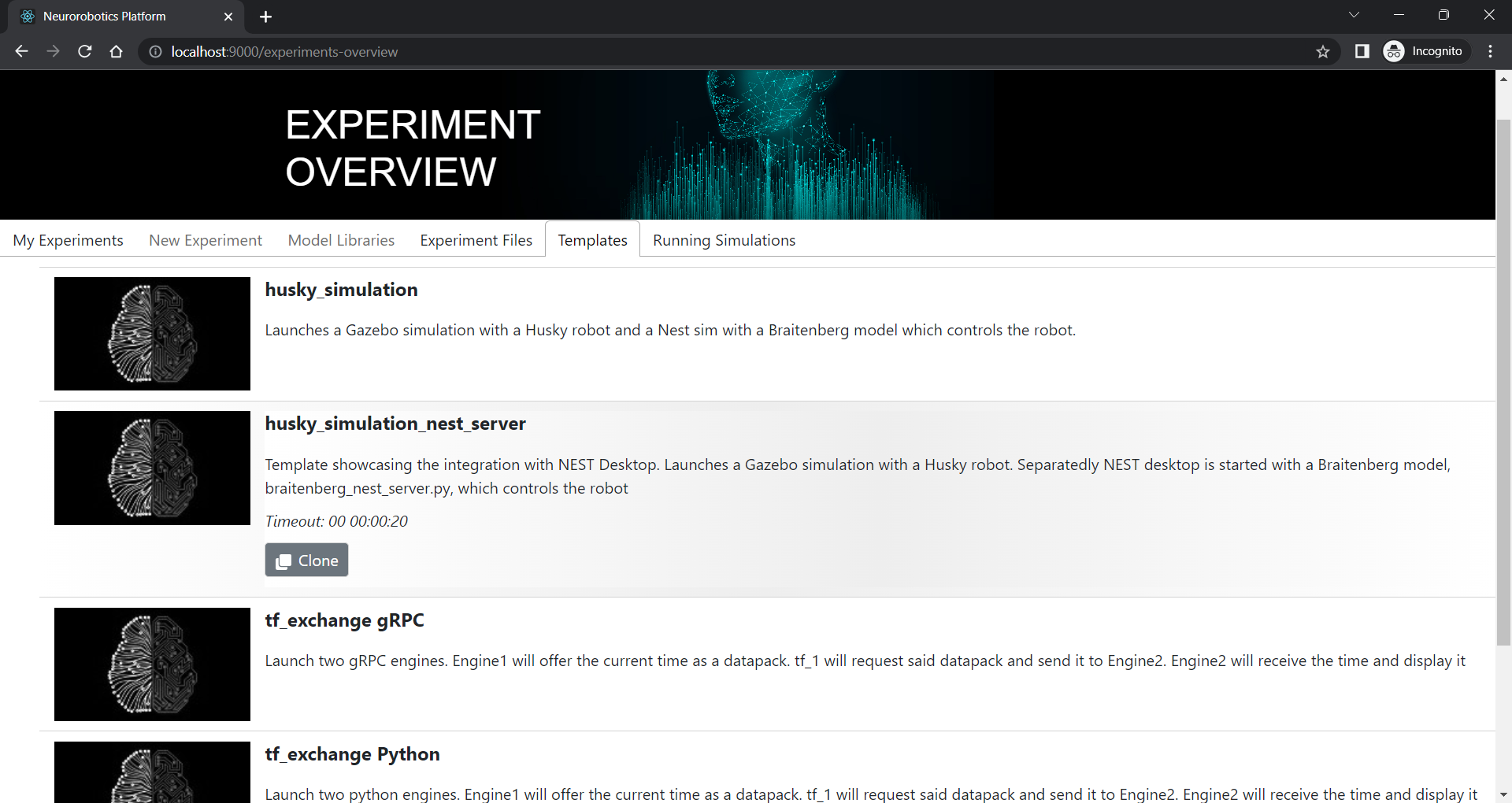Viewport: 1512px width, 803px height.
Task: Go to browser home via house icon
Action: pos(117,51)
